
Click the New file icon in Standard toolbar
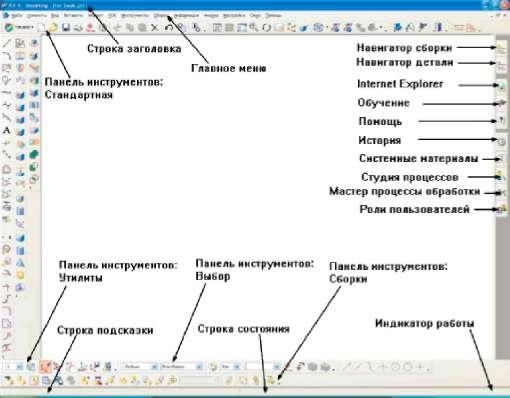click(41, 28)
